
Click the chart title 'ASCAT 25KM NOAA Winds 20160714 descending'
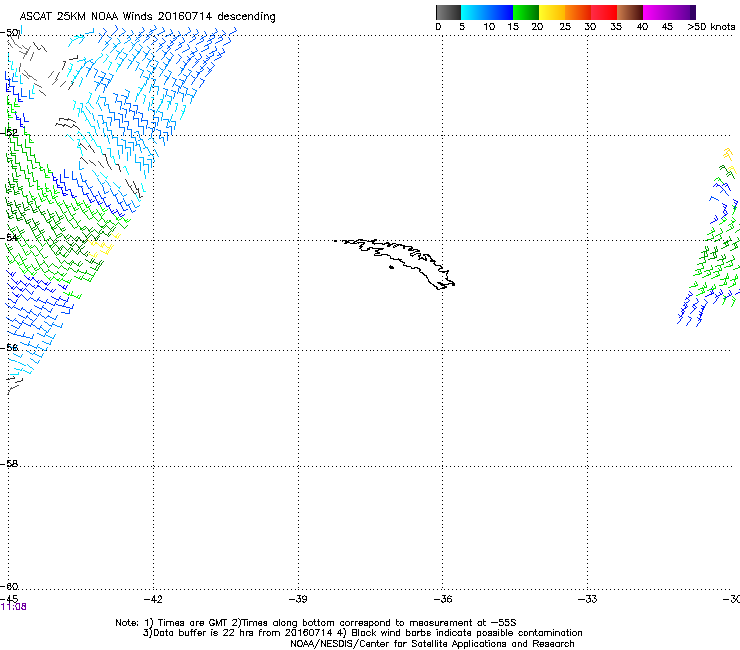147,17
